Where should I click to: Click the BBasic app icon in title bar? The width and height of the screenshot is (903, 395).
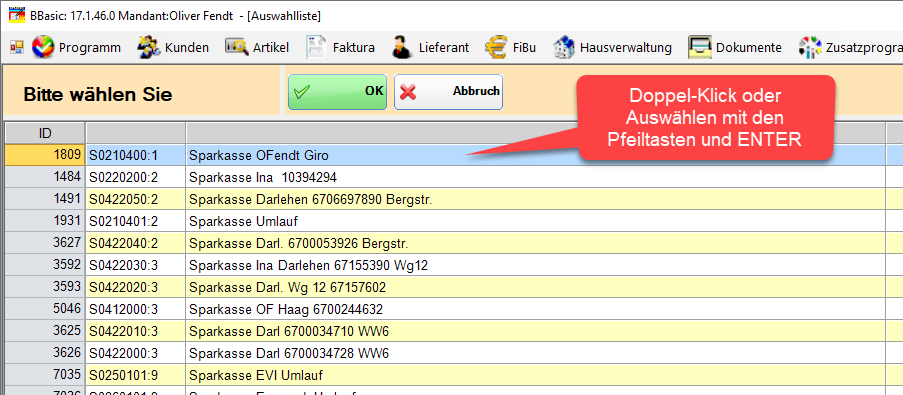[x=17, y=15]
